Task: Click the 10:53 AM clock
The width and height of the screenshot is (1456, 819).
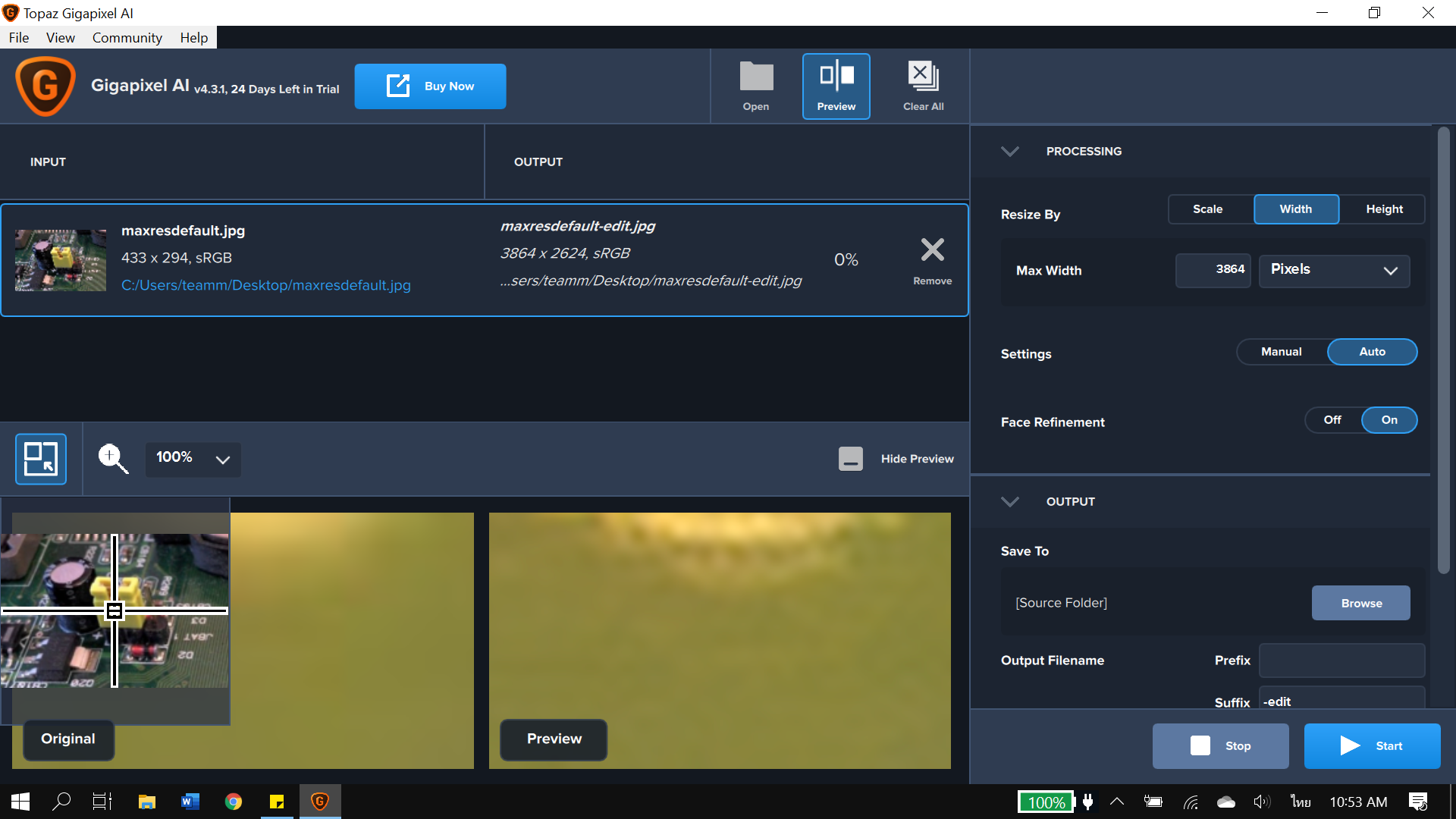Action: (x=1358, y=802)
